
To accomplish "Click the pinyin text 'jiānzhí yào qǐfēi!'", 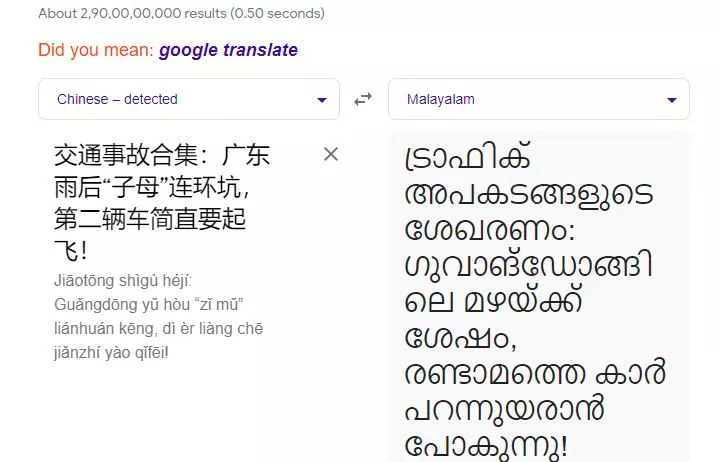I will tap(111, 352).
